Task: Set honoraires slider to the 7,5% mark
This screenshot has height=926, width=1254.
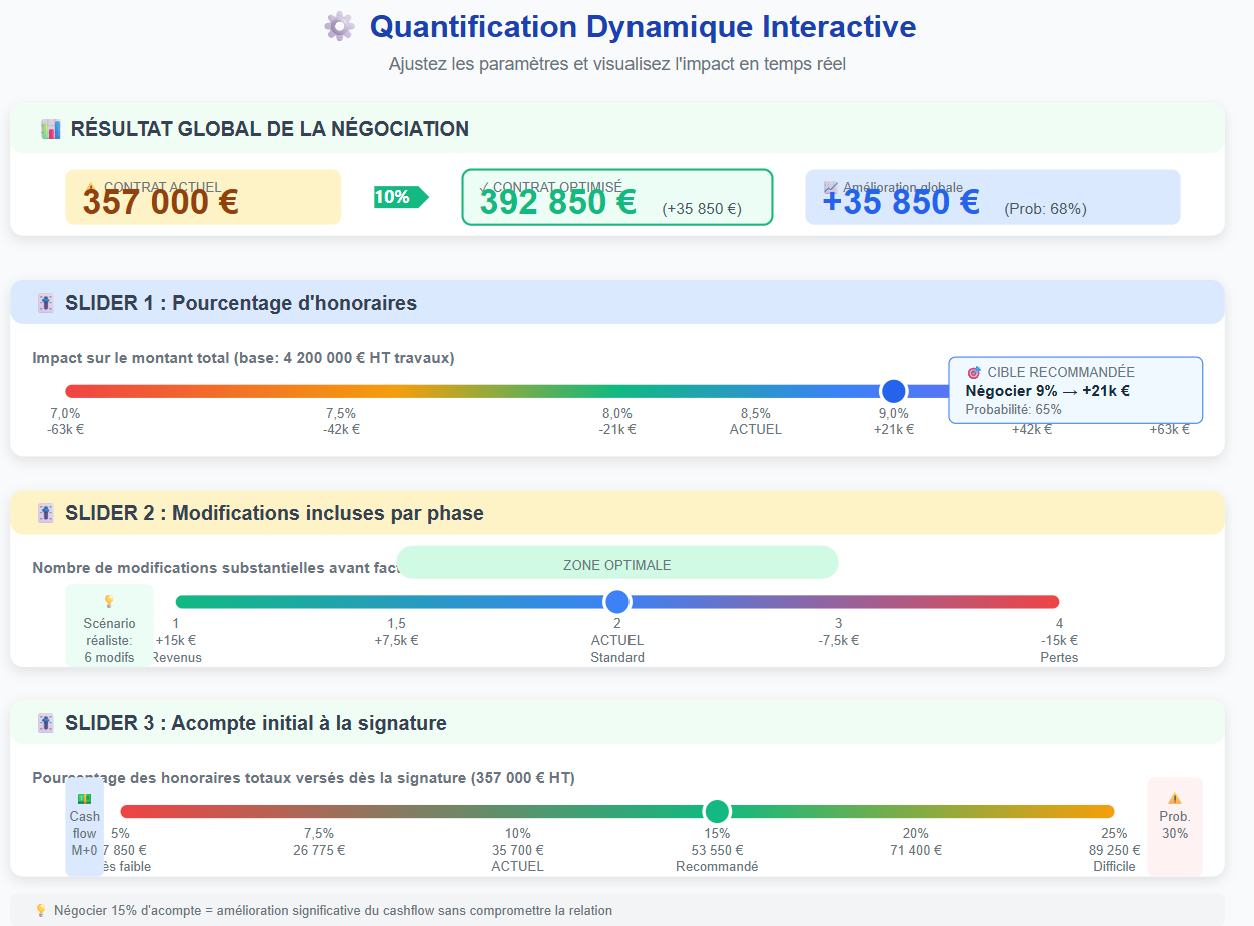Action: (x=341, y=391)
